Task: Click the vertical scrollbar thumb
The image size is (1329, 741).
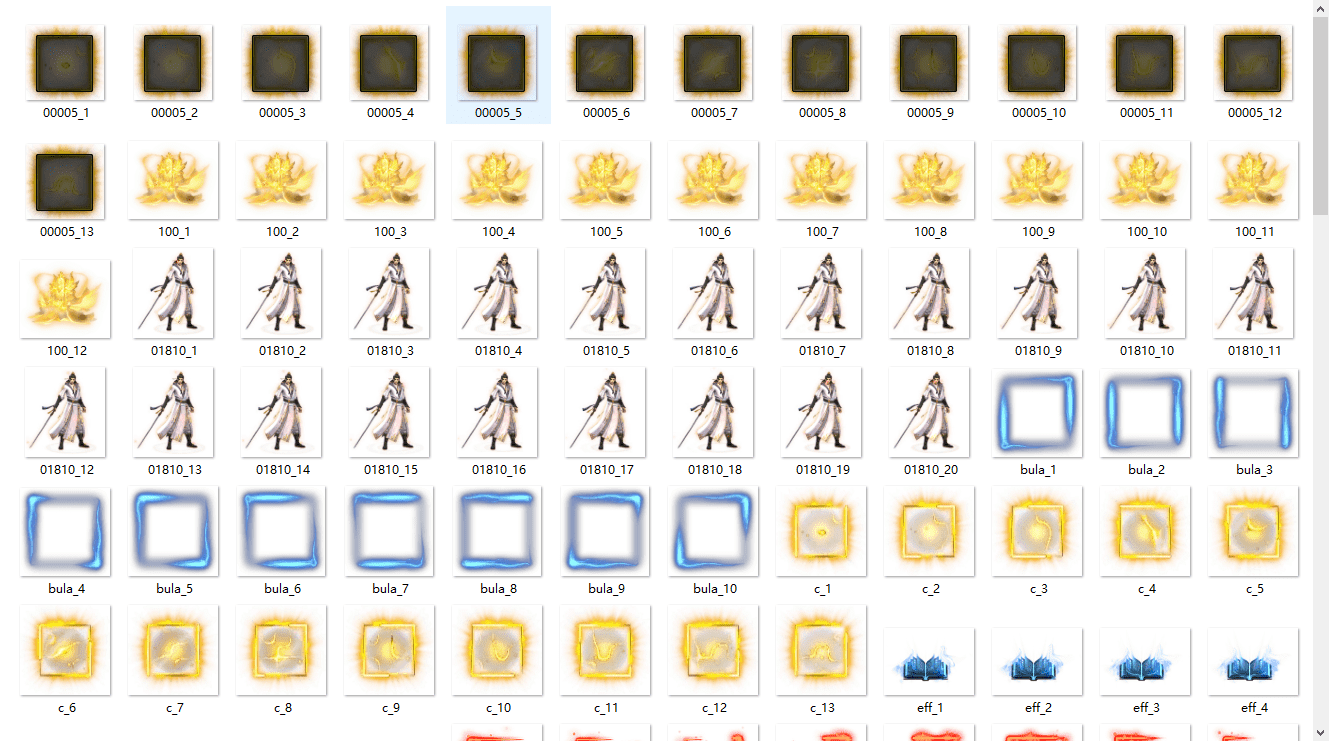Action: pos(1320,115)
